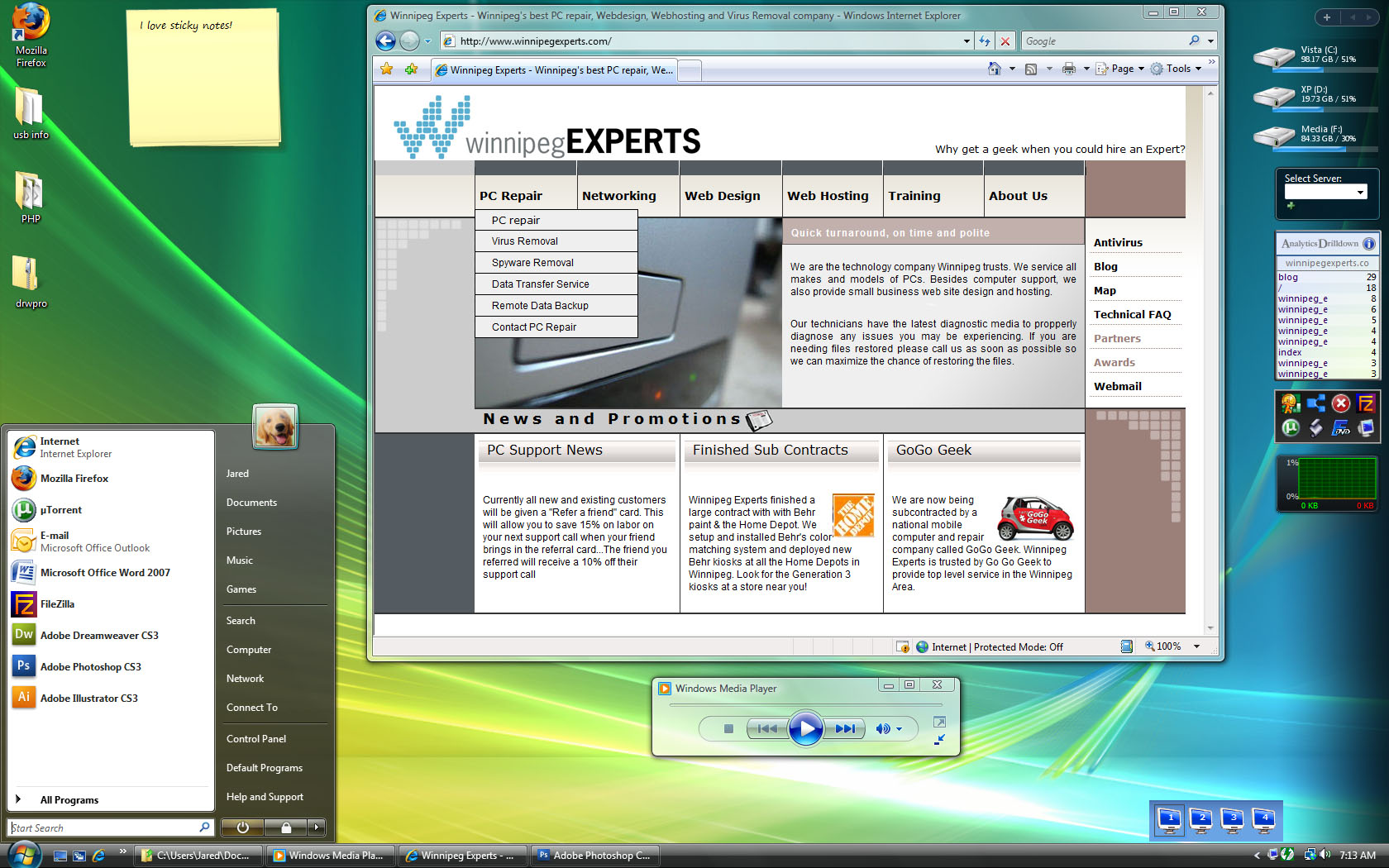Click Analytics Drilldown info icon

1369,243
